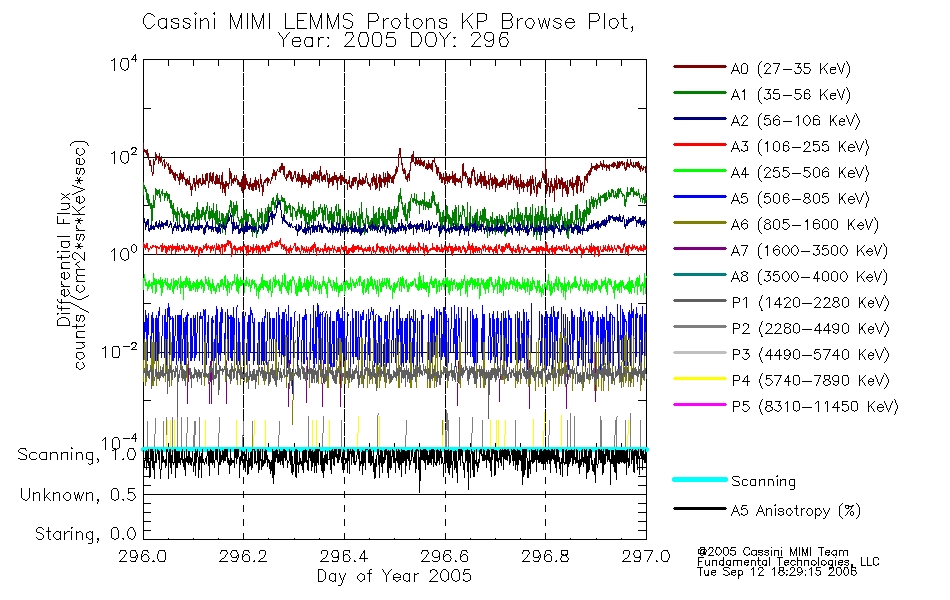The image size is (950, 600).
Task: Click the A6 (805-1600 KeV) legend label
Action: tap(804, 225)
